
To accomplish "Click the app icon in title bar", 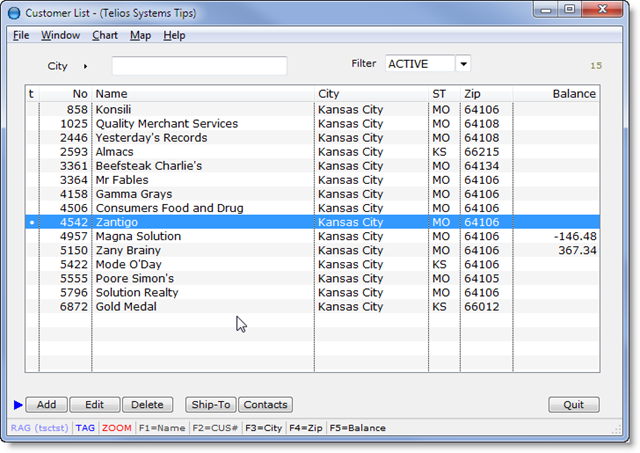I will (14, 13).
